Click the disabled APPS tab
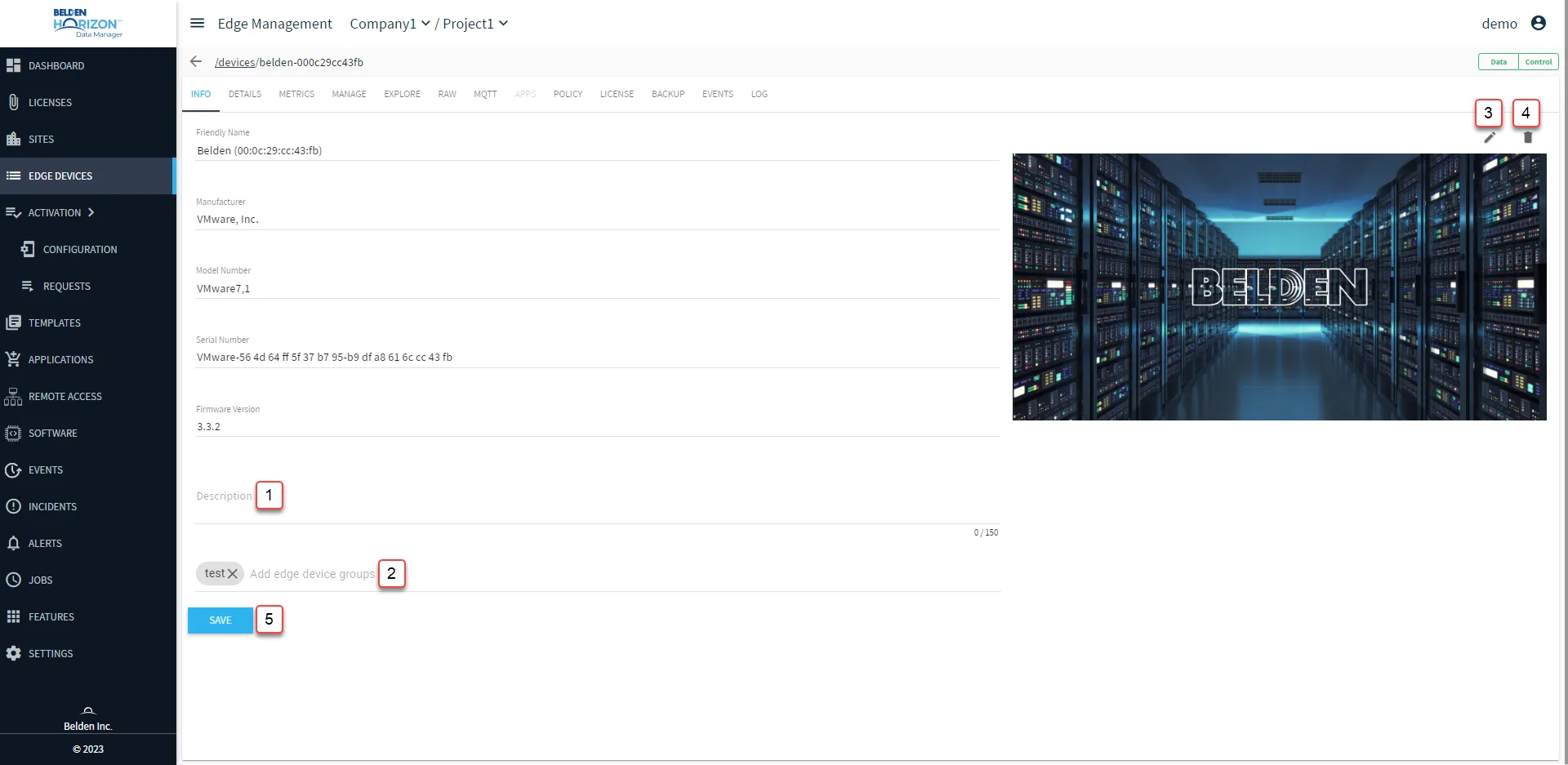1568x765 pixels. click(525, 94)
